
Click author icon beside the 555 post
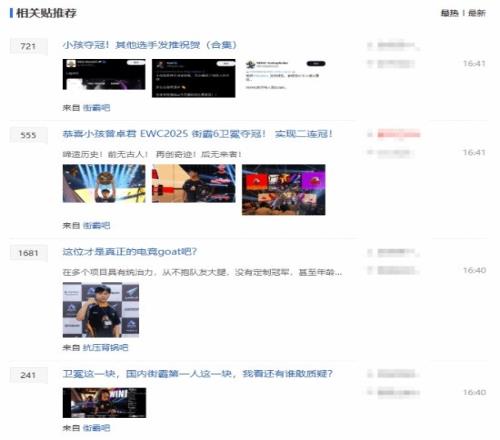370,135
